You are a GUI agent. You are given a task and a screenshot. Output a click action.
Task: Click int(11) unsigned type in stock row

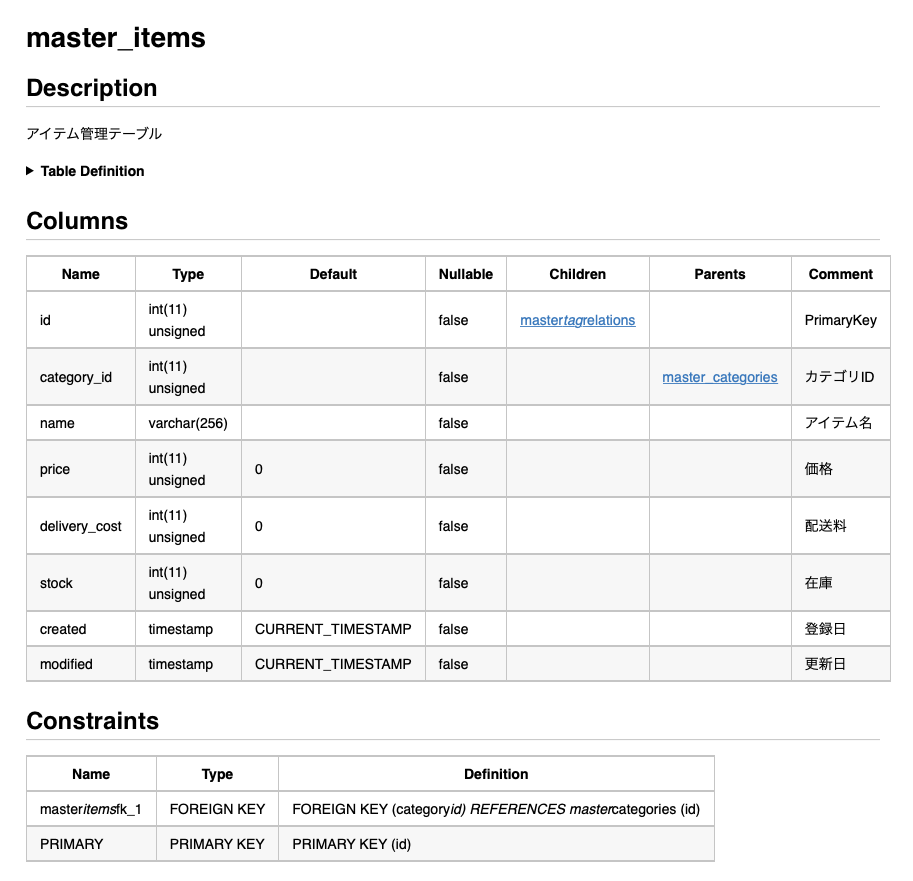pos(188,583)
